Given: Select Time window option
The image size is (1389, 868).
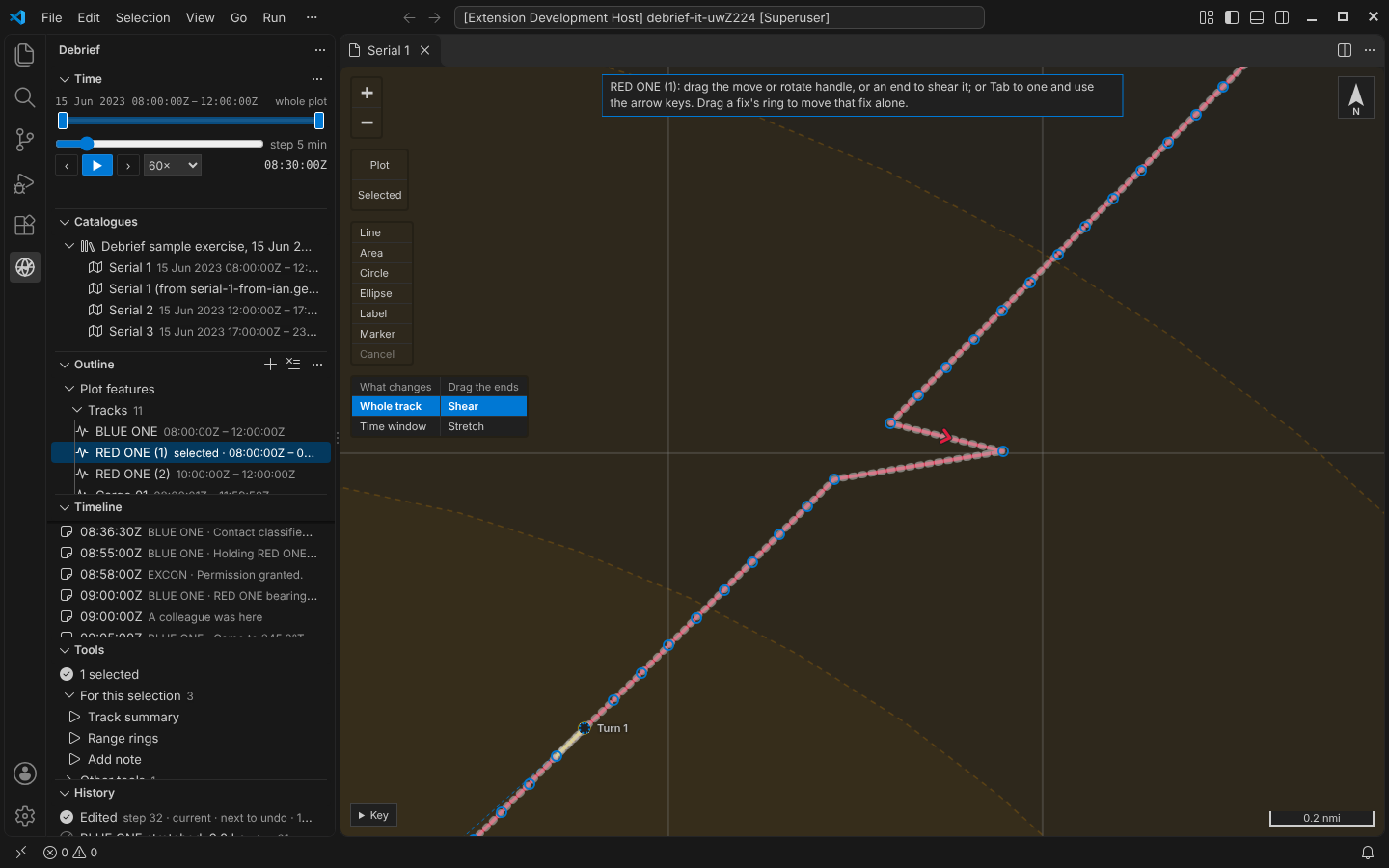Looking at the screenshot, I should coord(395,426).
